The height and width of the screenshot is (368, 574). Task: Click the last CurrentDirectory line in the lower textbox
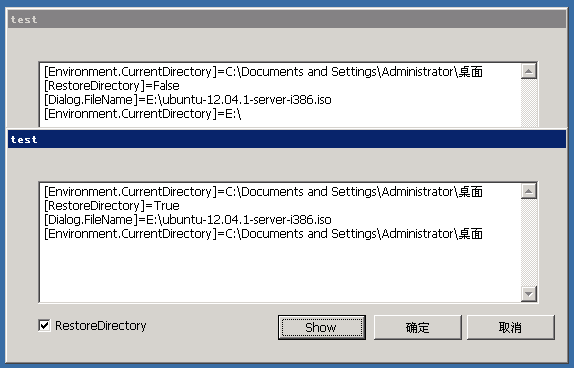(263, 234)
